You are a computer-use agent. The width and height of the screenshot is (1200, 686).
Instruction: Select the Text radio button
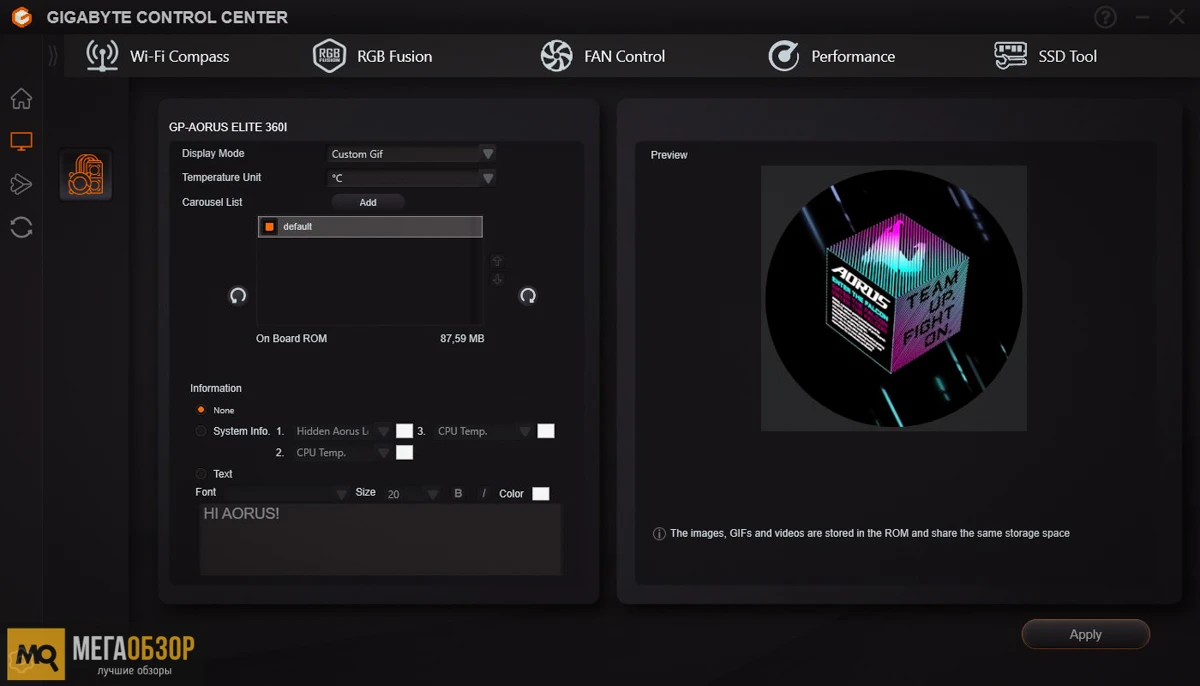point(201,474)
